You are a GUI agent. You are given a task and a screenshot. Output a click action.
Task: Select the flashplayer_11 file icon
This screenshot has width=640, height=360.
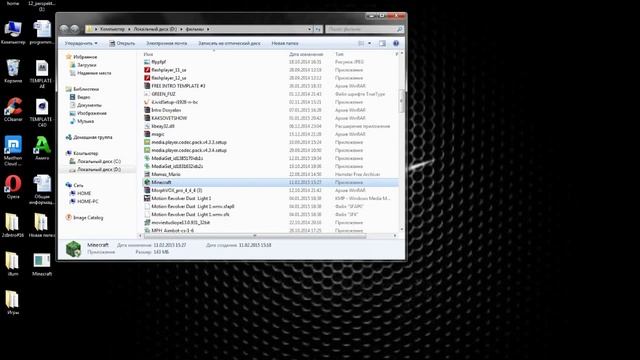point(147,70)
